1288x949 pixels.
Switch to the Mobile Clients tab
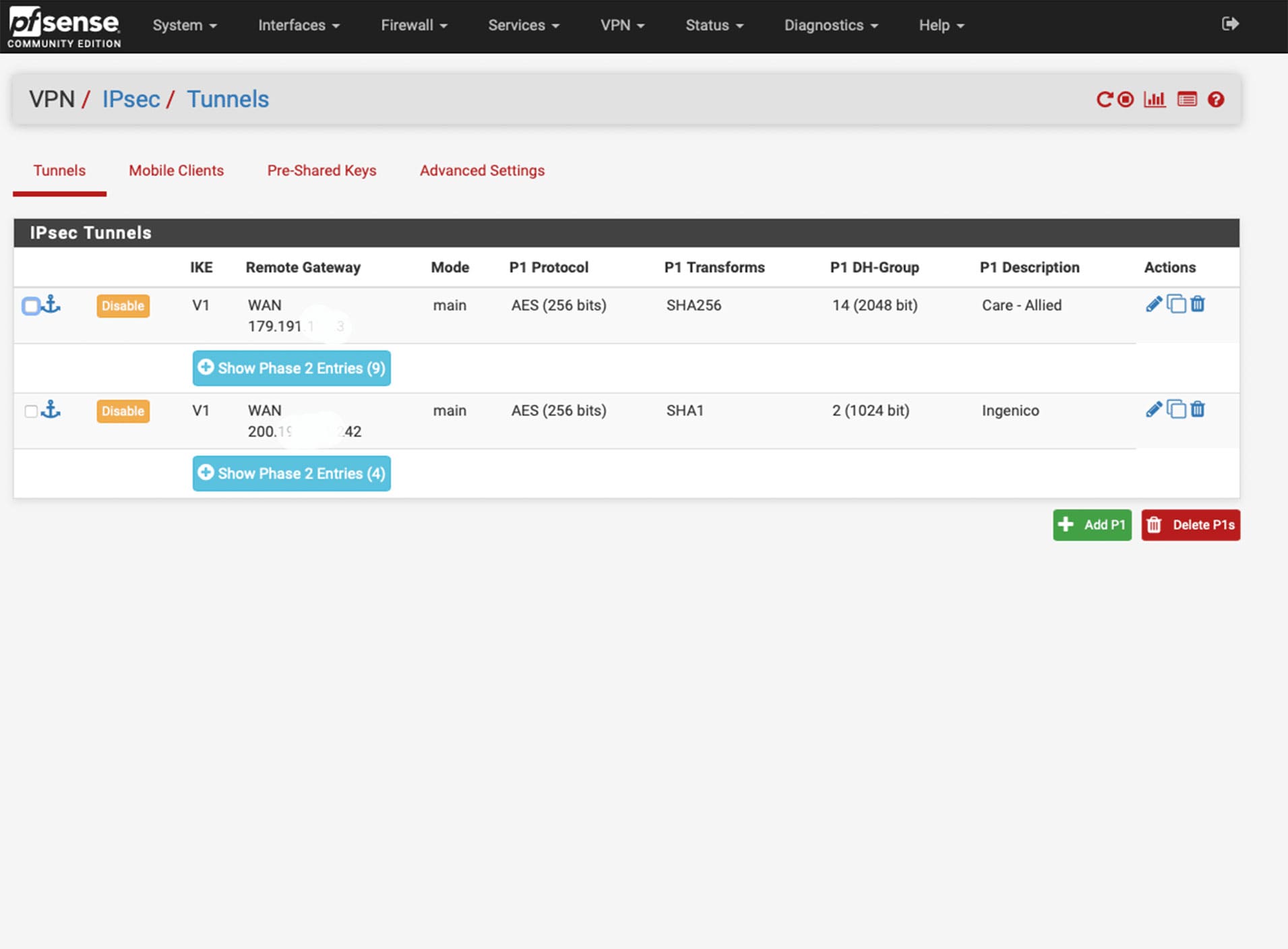[x=176, y=171]
